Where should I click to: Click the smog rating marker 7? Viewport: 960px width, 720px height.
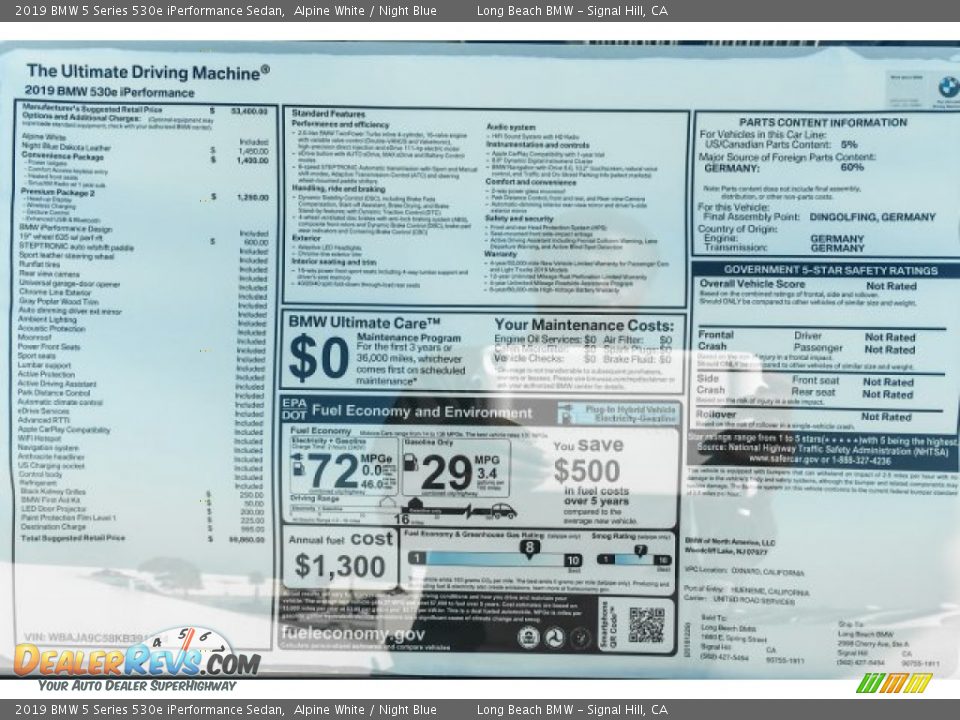(x=640, y=550)
